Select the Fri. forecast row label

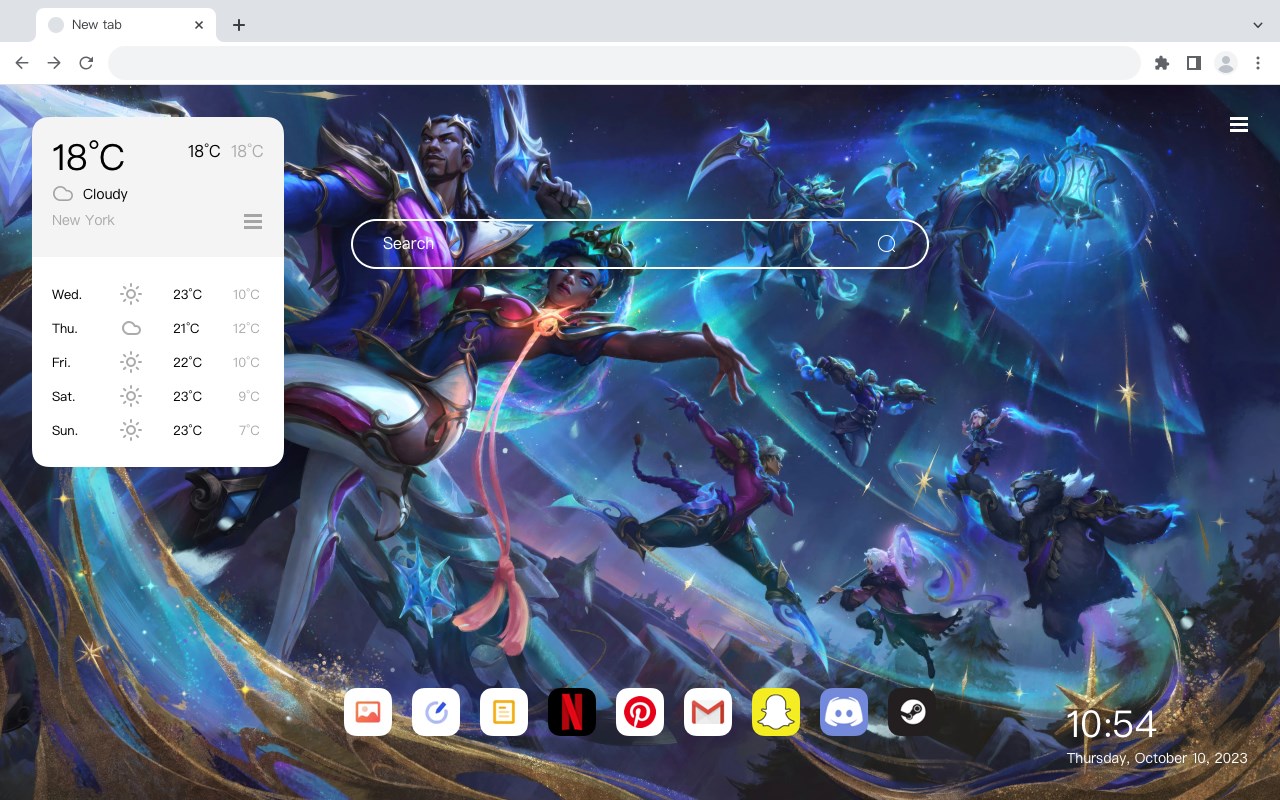click(x=61, y=362)
